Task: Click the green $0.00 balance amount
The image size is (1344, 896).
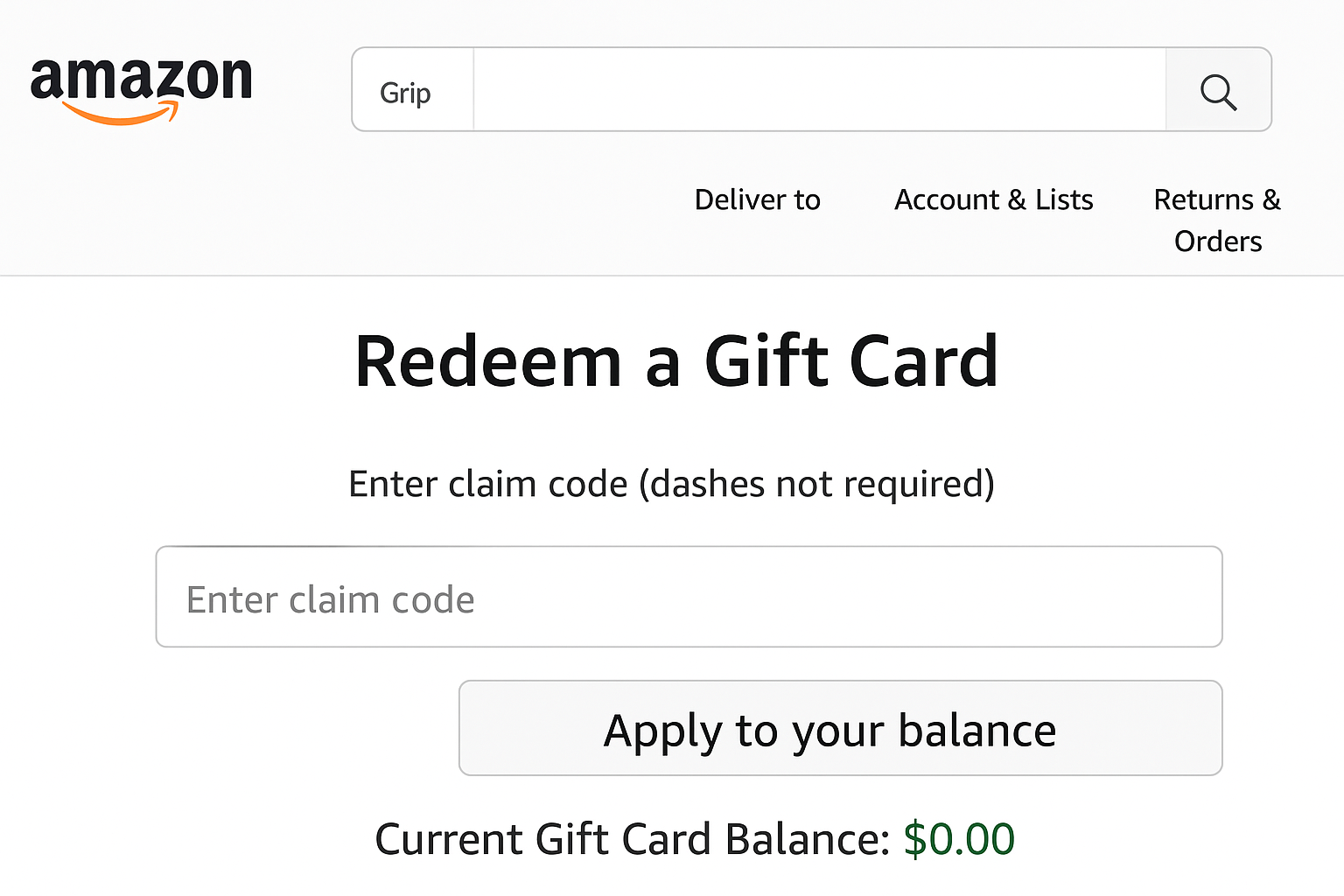Action: [x=958, y=839]
